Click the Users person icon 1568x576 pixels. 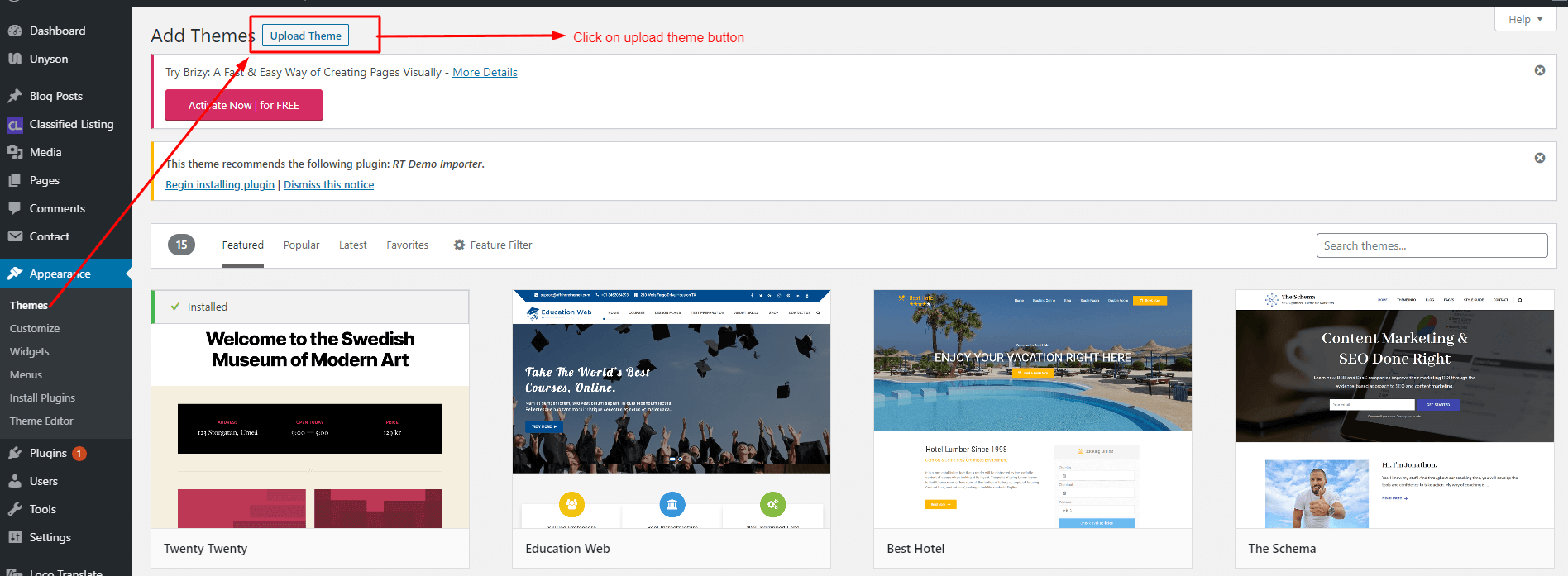click(15, 481)
